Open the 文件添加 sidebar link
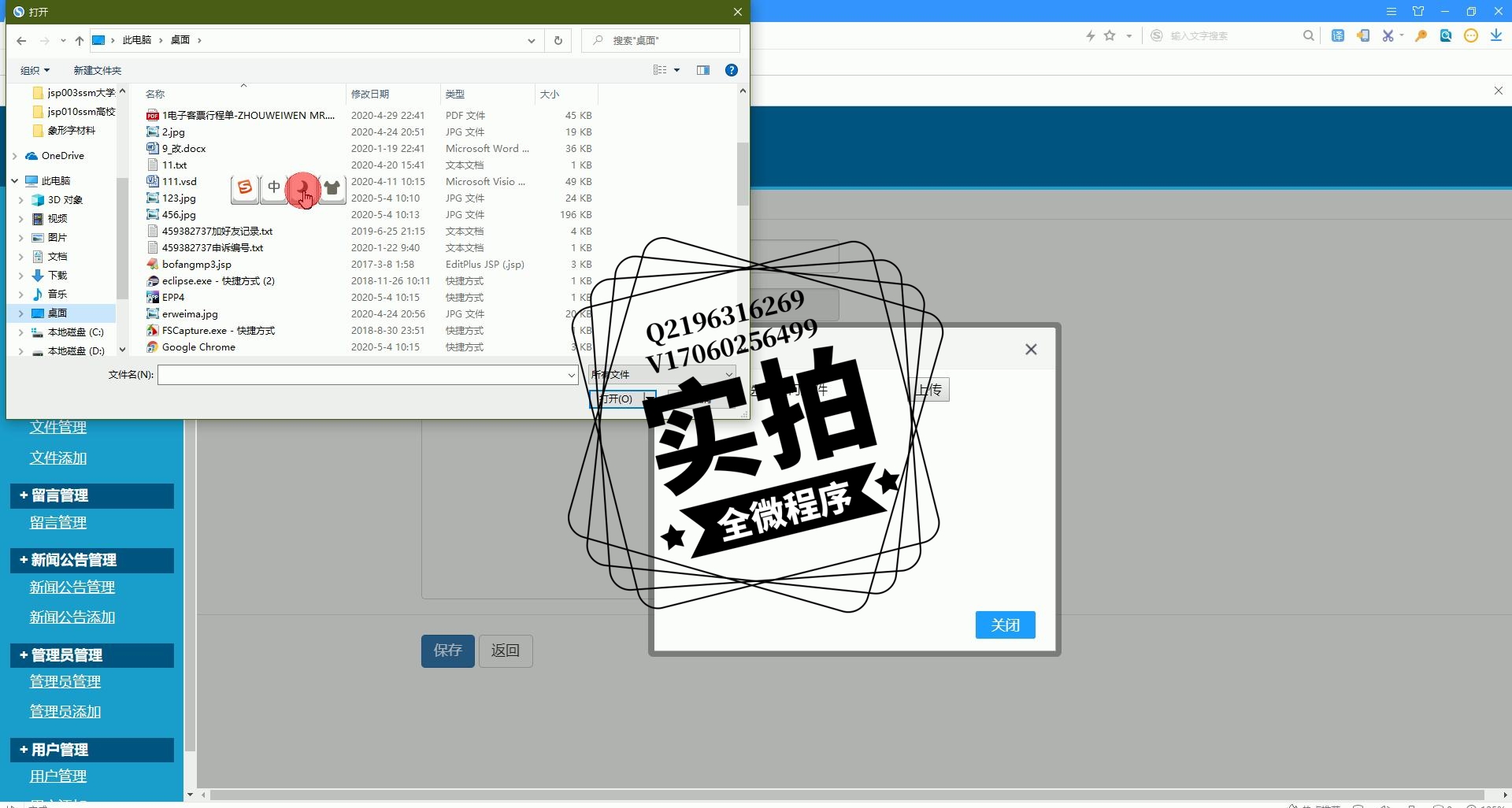The width and height of the screenshot is (1512, 808). (x=58, y=458)
